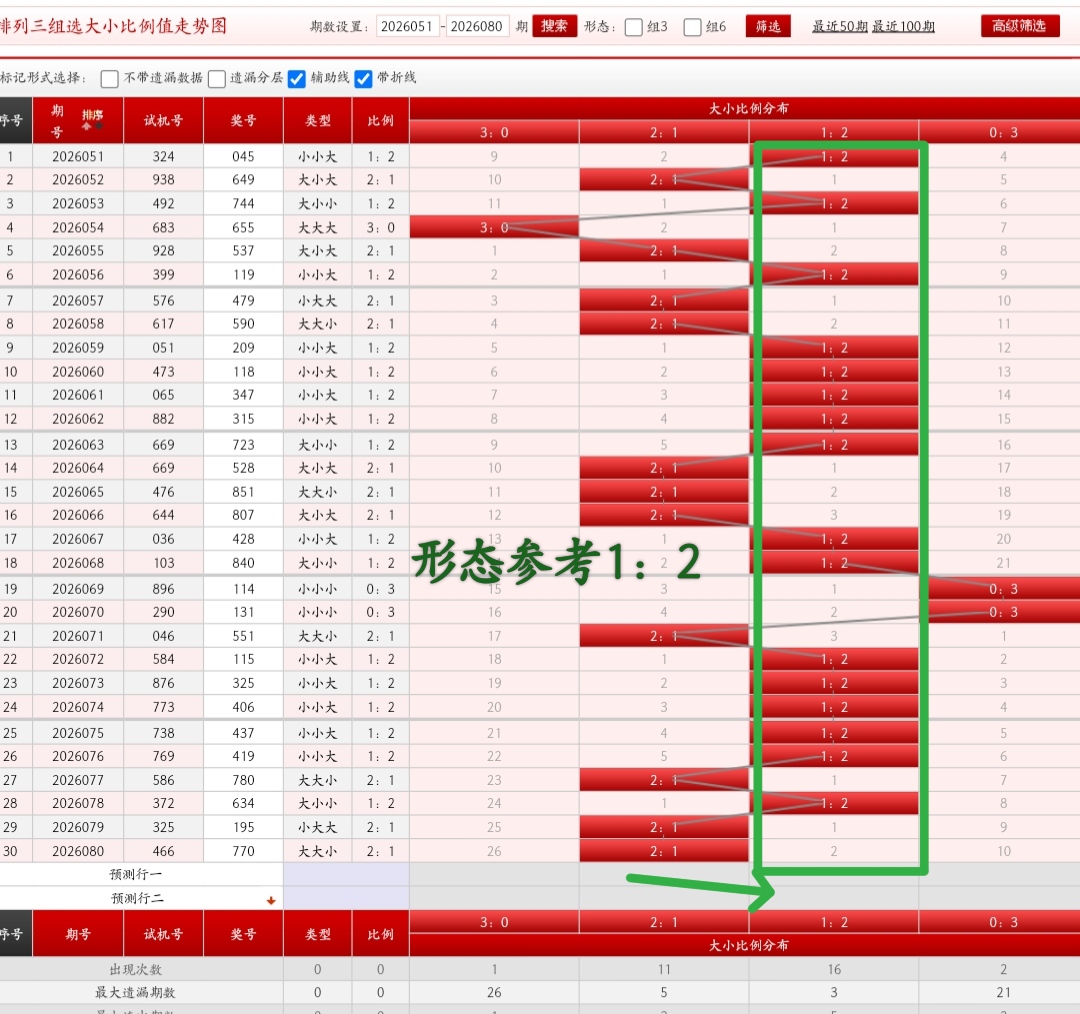Click the green 形态参考1:2 annotation text
Viewport: 1080px width, 1014px height.
[557, 561]
